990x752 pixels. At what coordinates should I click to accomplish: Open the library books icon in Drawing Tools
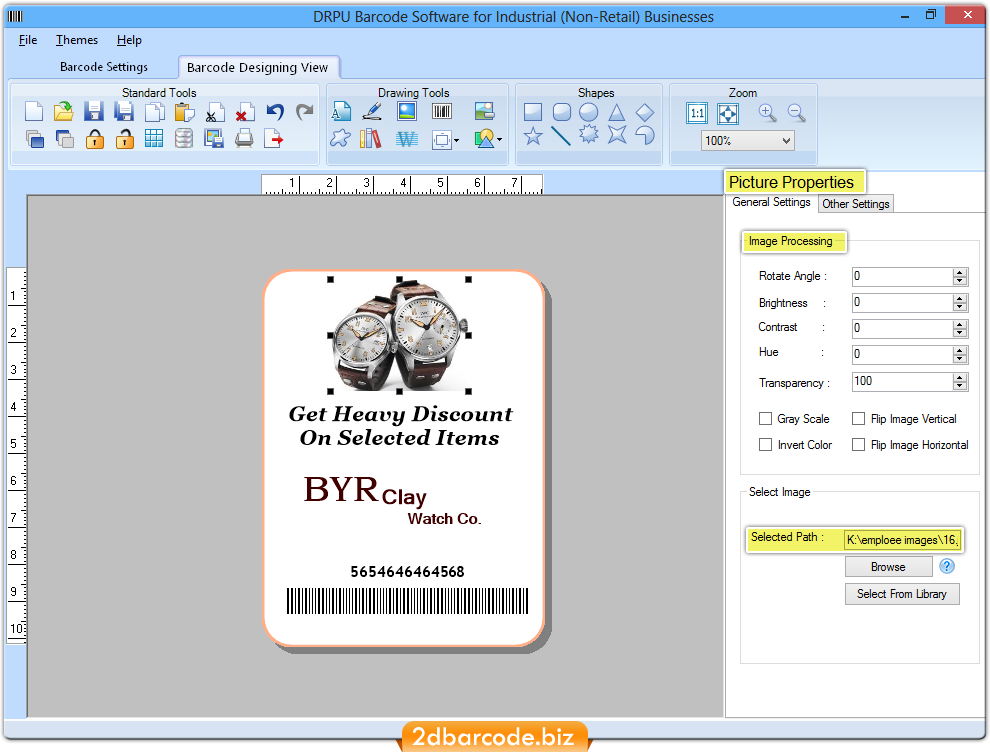tap(371, 138)
